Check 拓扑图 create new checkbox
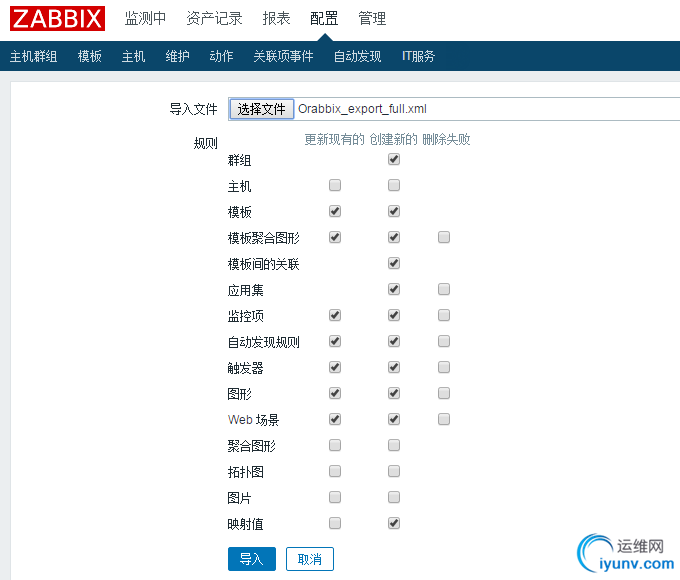The height and width of the screenshot is (580, 680). coord(394,472)
